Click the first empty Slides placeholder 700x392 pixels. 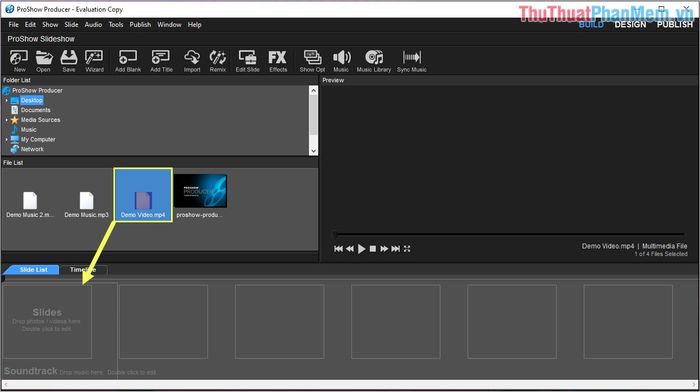[47, 321]
